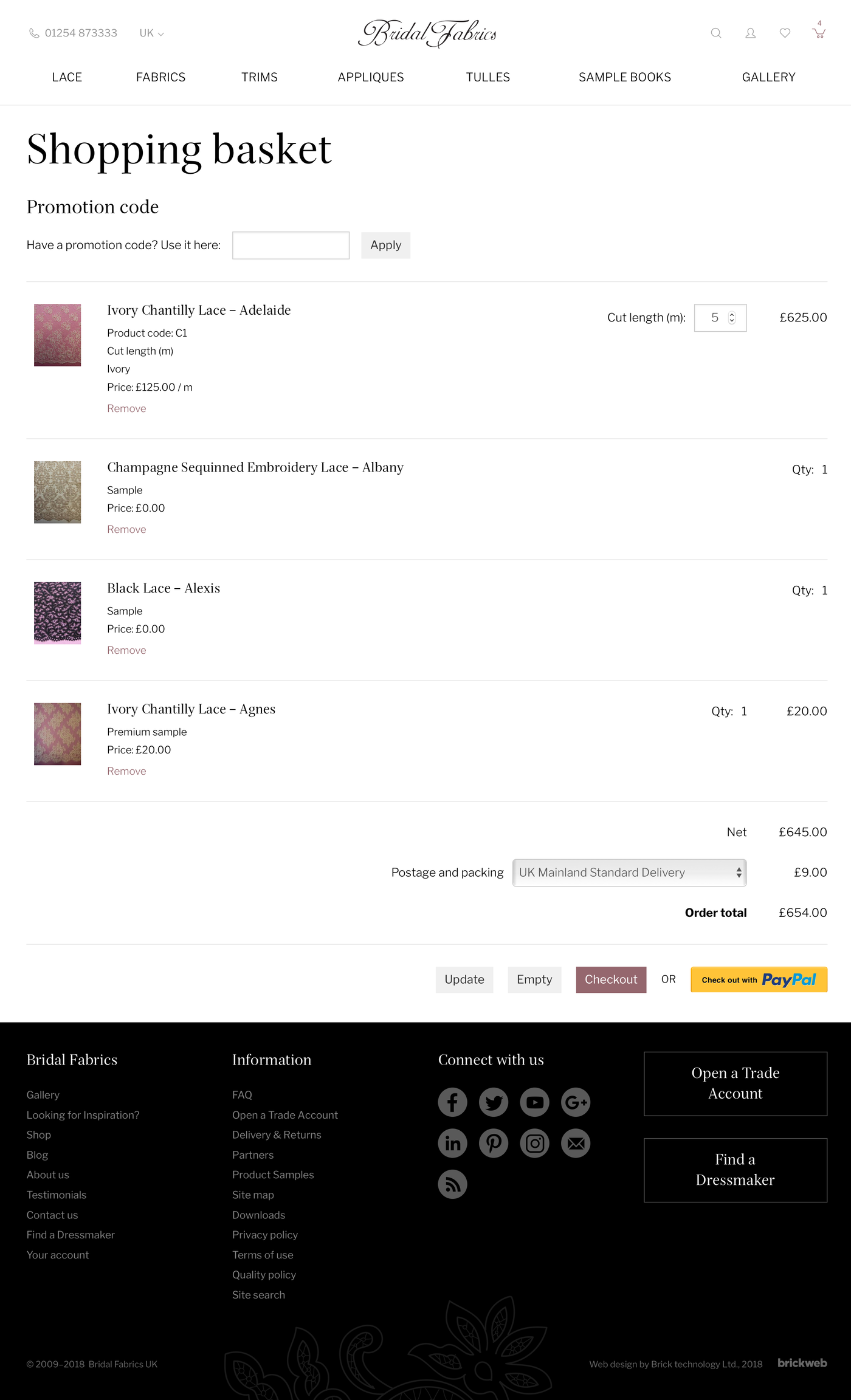The height and width of the screenshot is (1400, 851).
Task: Remove Black Lace – Alexis from basket
Action: coord(126,650)
